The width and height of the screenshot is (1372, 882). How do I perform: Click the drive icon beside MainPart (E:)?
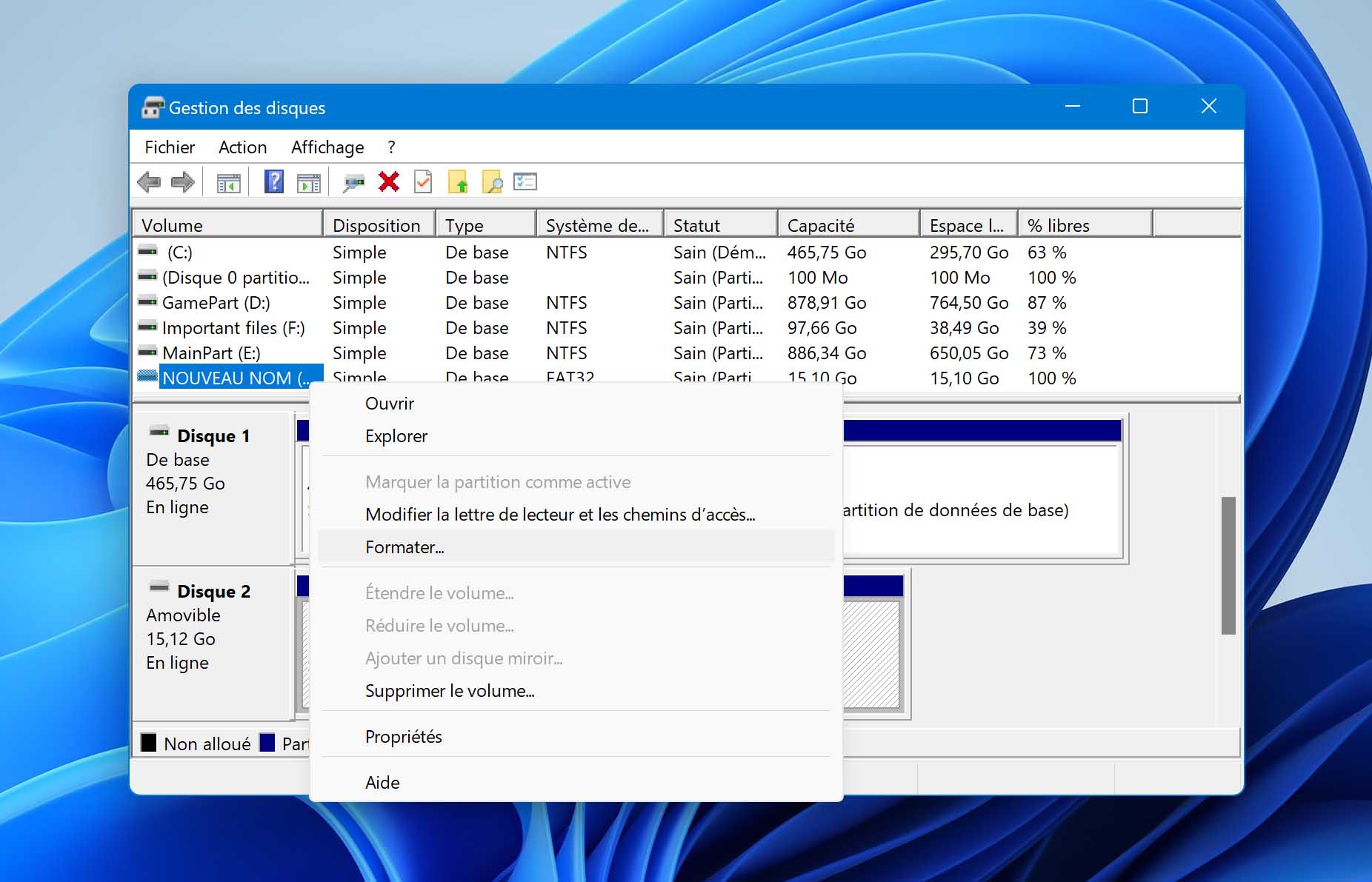tap(148, 352)
